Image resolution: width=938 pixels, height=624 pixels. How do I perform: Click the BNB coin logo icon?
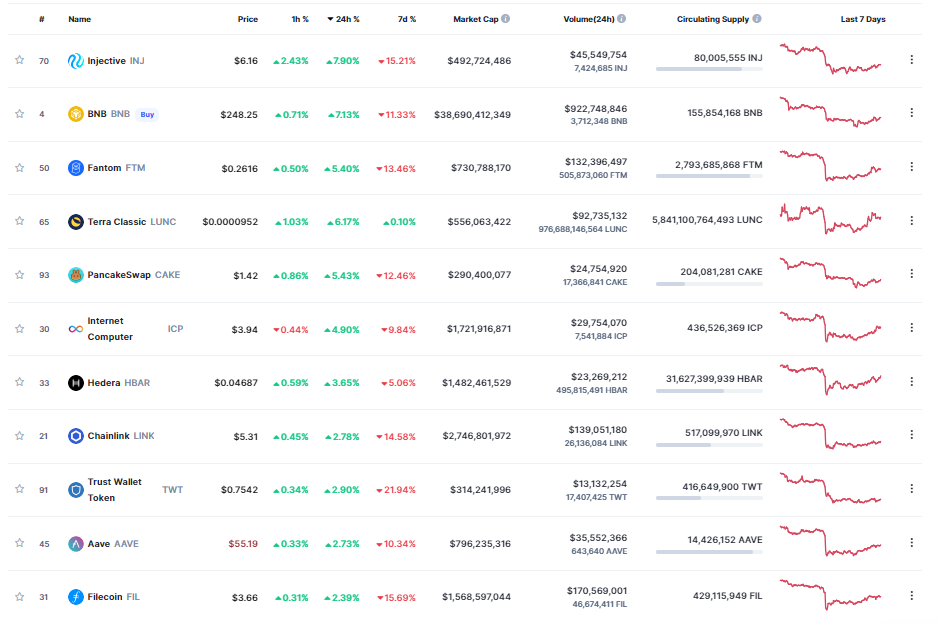(75, 114)
